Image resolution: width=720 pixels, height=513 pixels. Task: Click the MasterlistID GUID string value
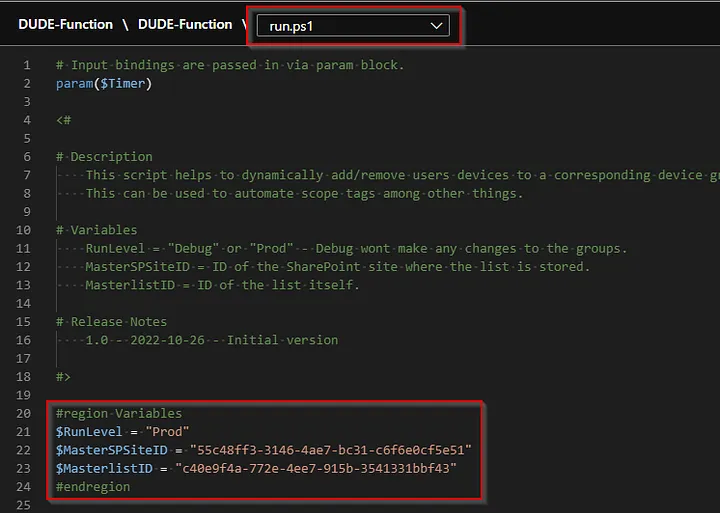315,468
